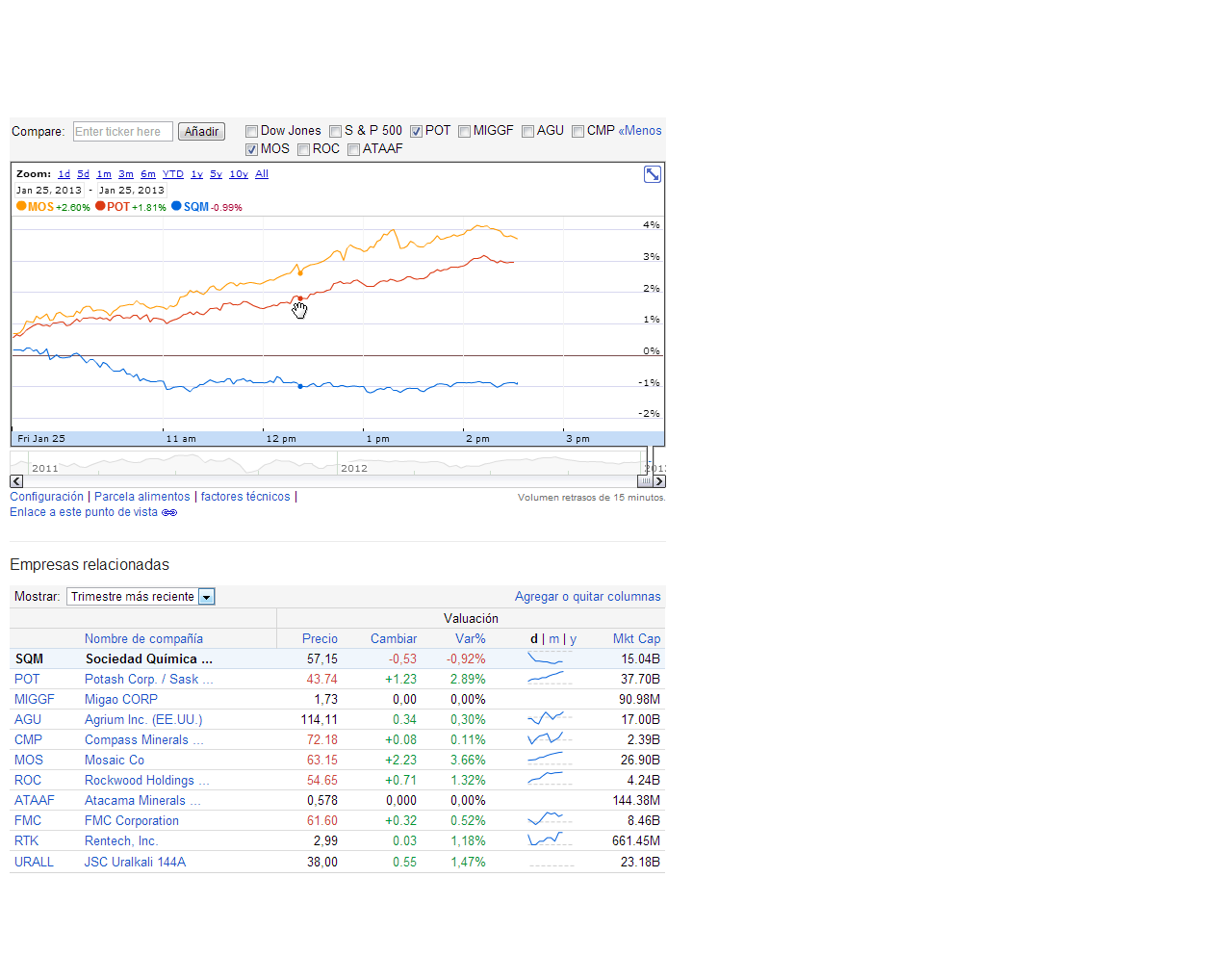
Task: Open the URALL ticker link
Action: click(34, 862)
